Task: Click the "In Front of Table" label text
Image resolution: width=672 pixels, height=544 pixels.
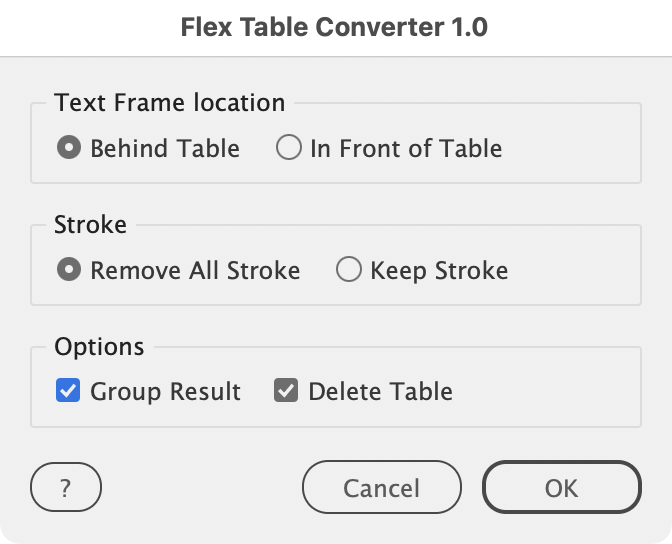Action: click(406, 148)
